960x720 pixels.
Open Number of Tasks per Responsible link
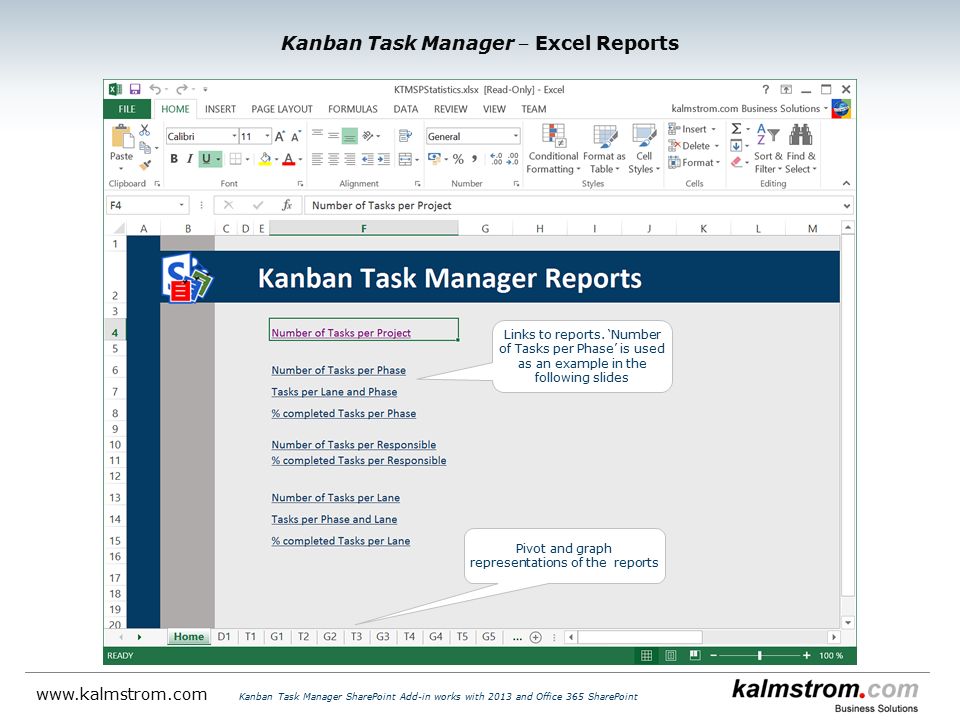click(354, 445)
